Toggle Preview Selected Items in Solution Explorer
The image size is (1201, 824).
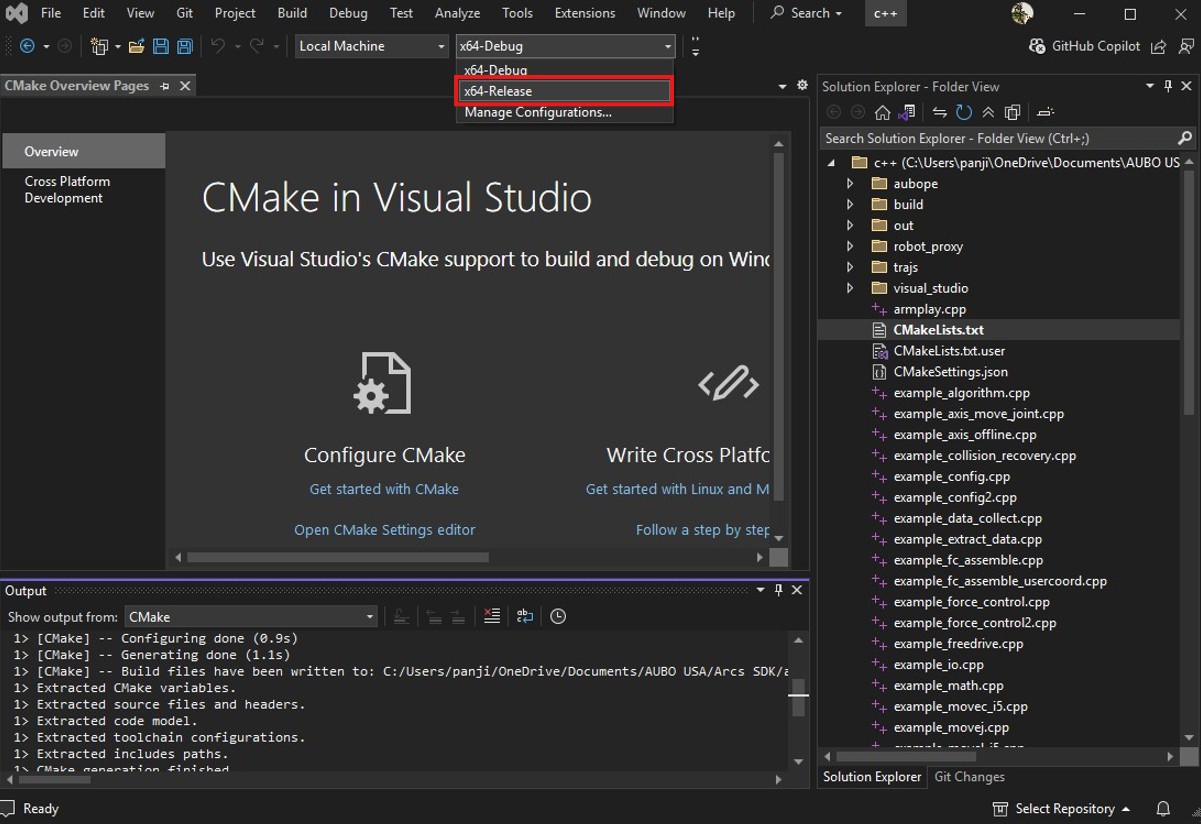click(1046, 112)
